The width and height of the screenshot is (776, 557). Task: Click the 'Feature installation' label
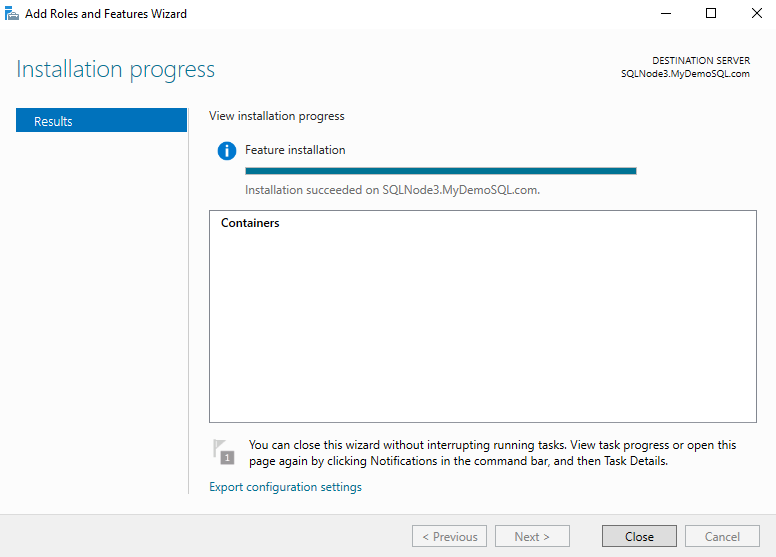[295, 150]
